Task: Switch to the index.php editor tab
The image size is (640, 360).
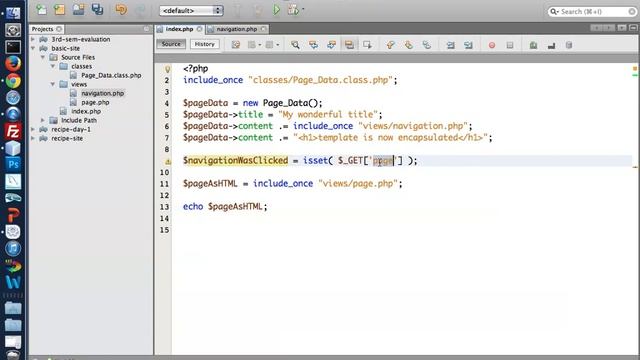Action: coord(179,29)
